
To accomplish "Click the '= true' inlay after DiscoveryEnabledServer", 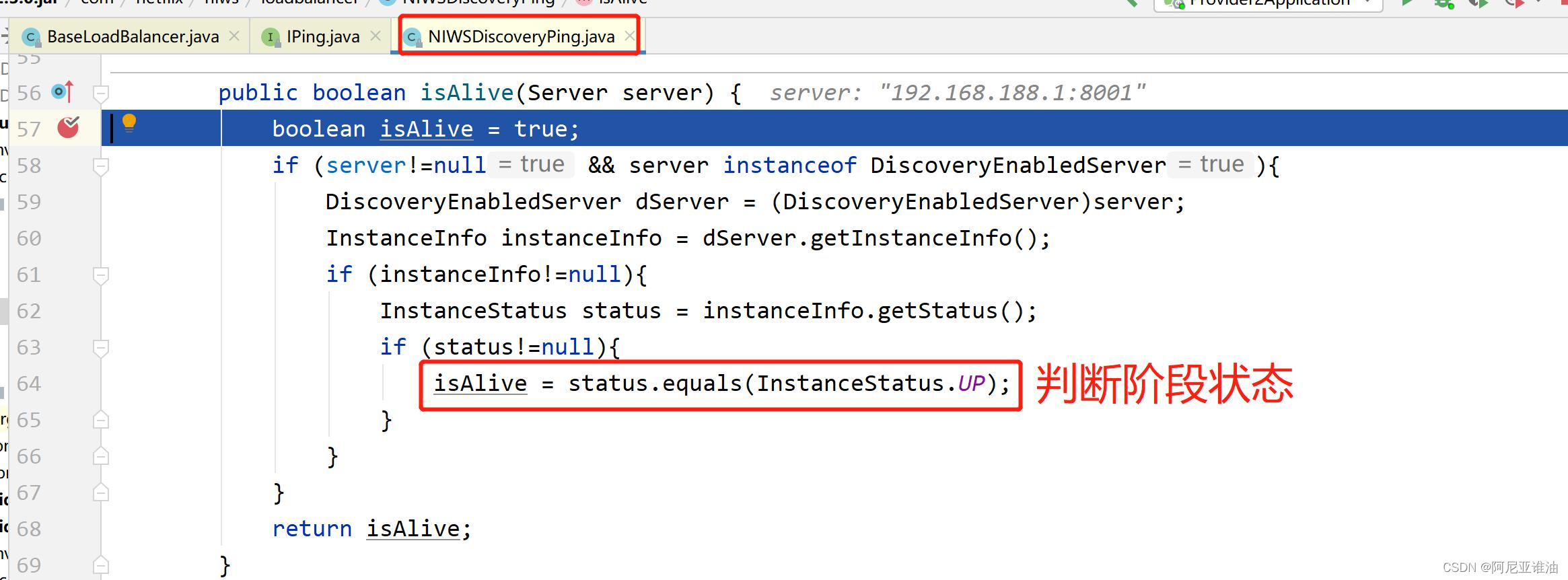I will point(1211,164).
